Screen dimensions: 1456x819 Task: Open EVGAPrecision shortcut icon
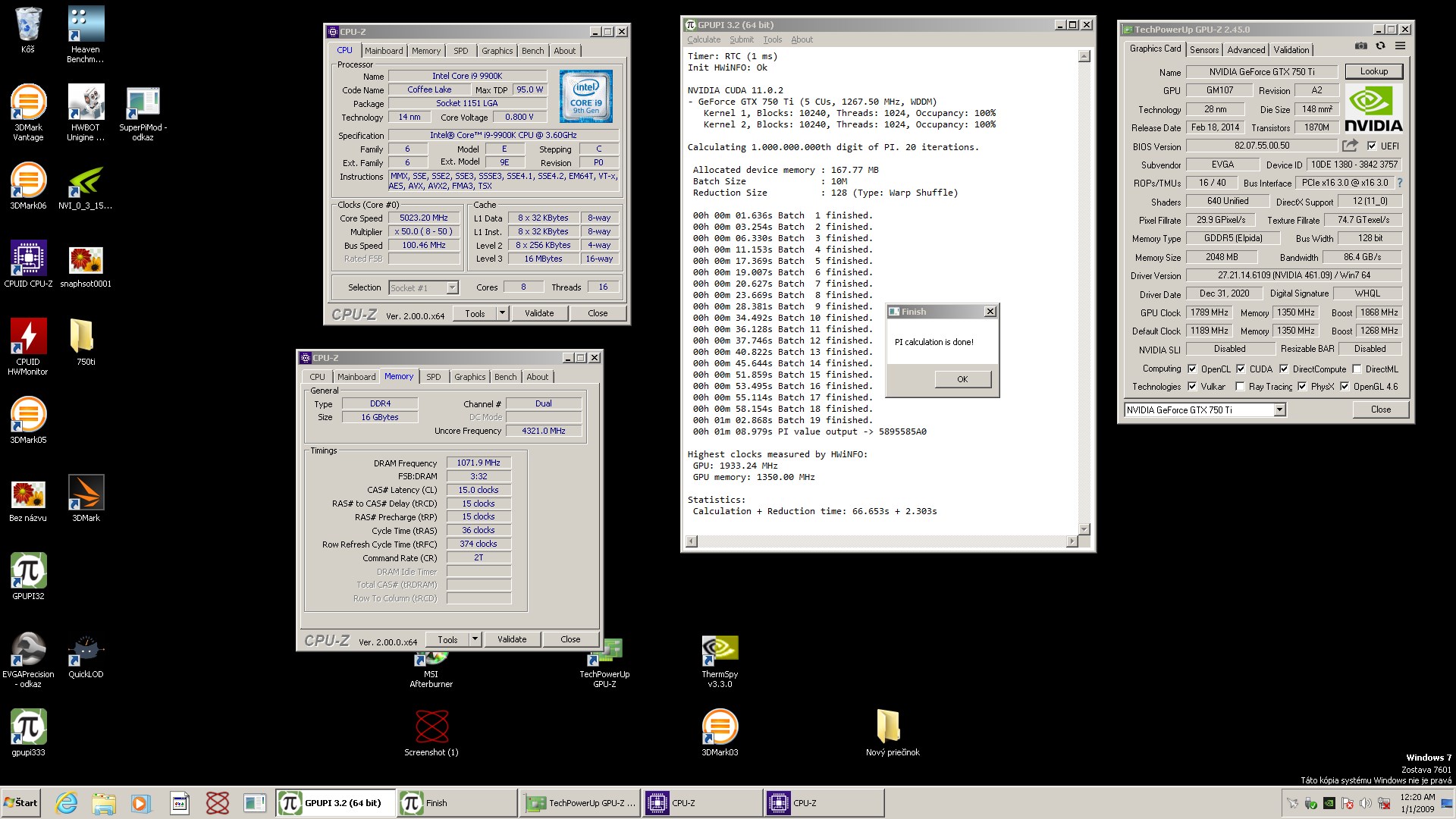[x=28, y=659]
